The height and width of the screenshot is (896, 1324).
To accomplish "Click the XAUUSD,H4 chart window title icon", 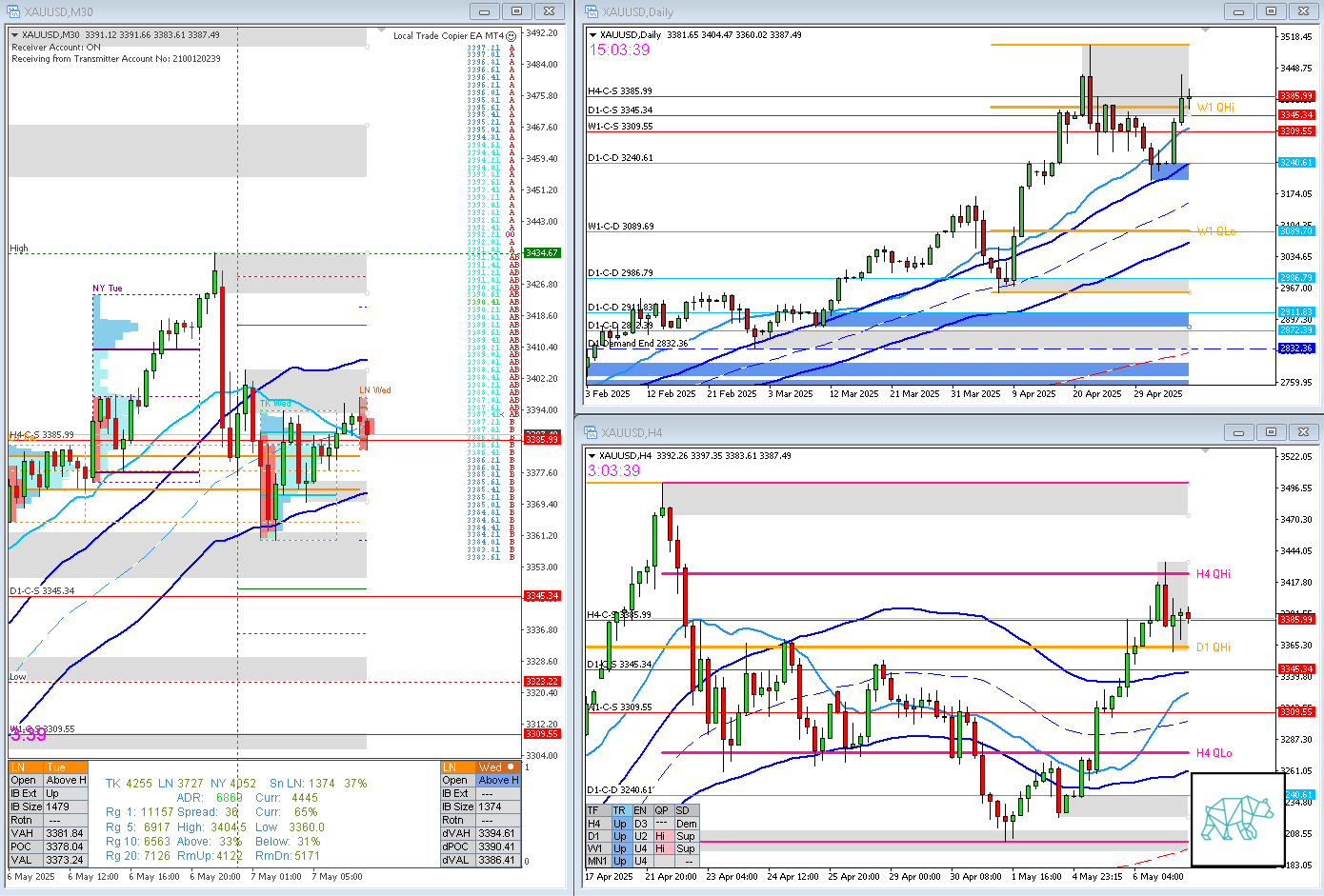I will (x=592, y=432).
